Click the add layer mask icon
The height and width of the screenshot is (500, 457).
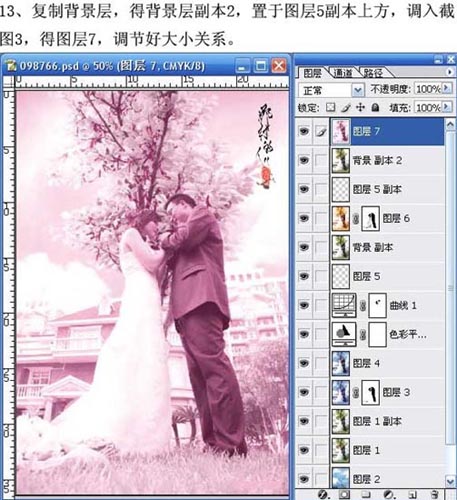[344, 494]
